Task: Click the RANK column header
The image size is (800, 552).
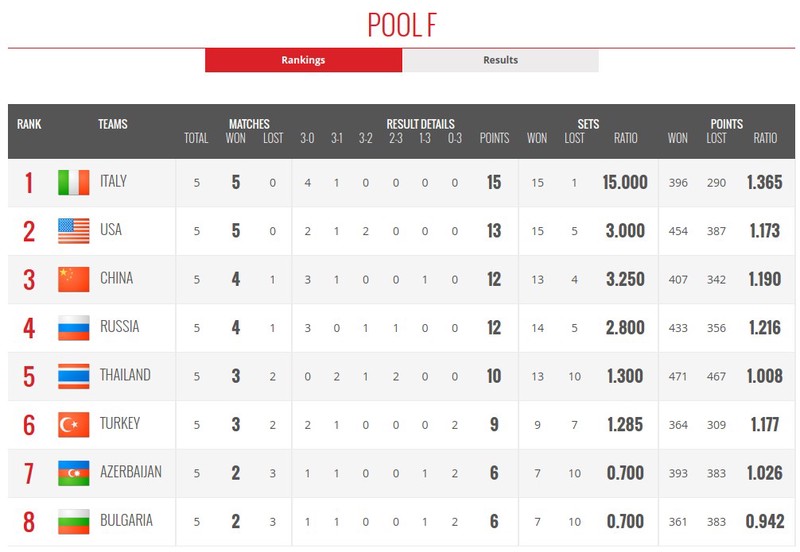Action: click(x=29, y=124)
